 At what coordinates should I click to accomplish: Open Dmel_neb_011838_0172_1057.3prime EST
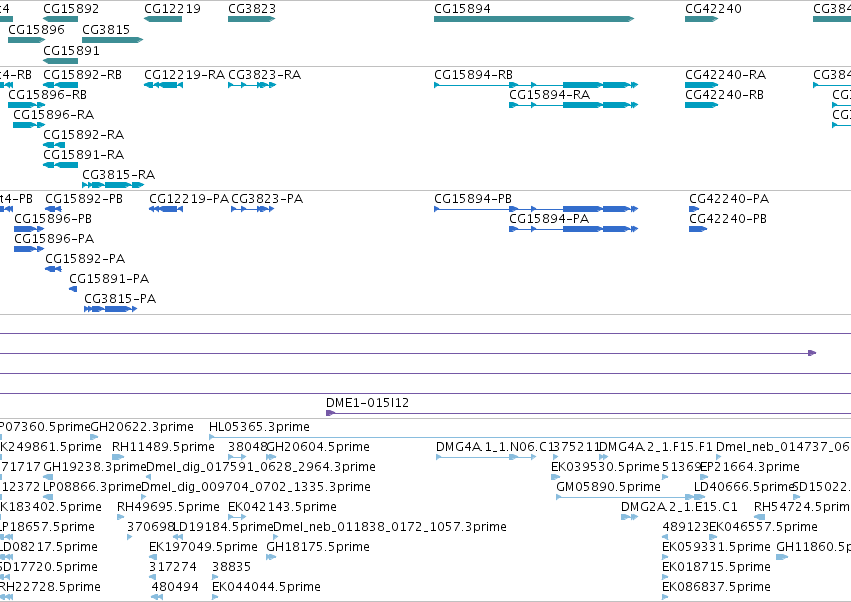[390, 527]
